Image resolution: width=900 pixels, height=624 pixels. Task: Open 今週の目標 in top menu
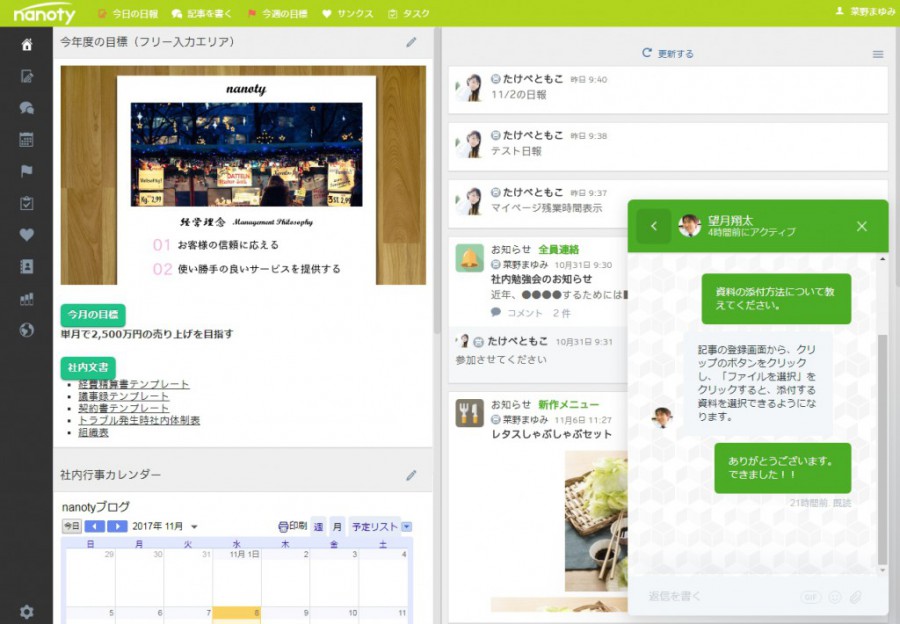277,14
